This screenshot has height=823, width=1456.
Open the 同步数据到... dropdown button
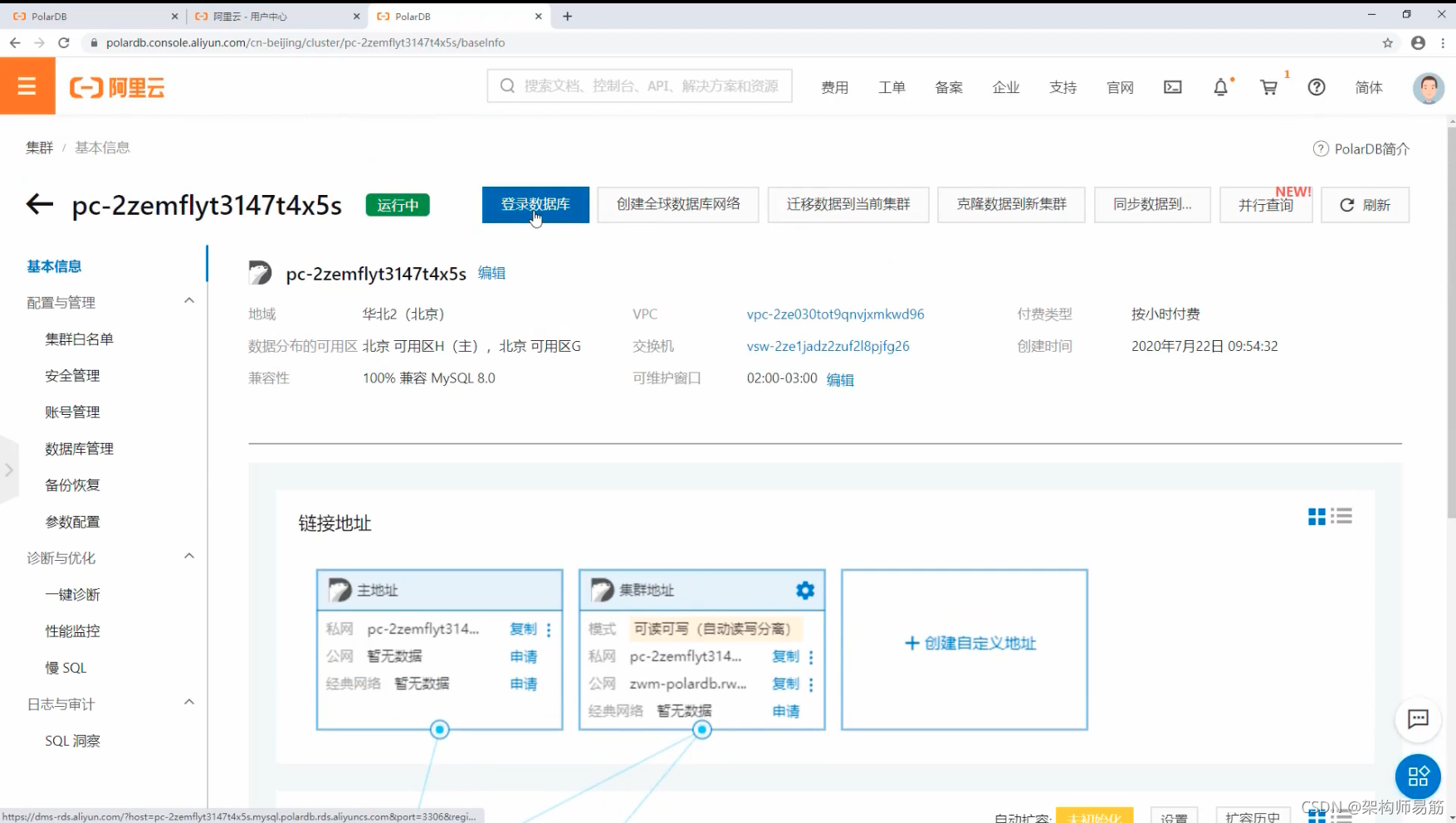point(1152,204)
